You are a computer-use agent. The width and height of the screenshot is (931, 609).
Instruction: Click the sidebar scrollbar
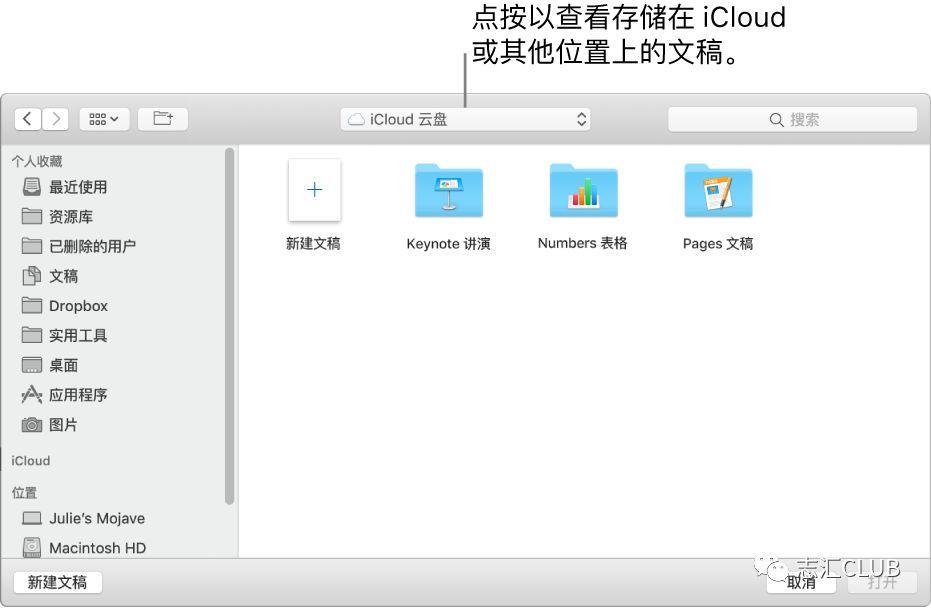[230, 326]
